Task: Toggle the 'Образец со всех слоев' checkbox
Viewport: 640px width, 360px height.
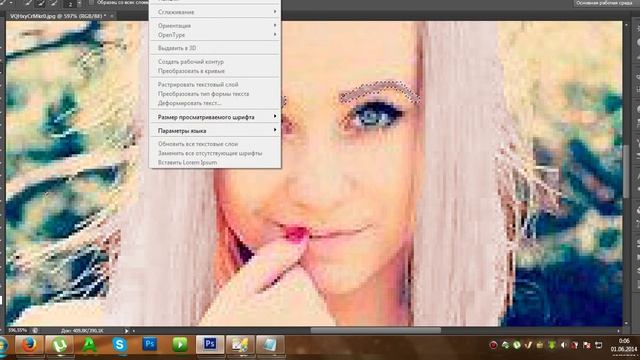Action: click(91, 3)
